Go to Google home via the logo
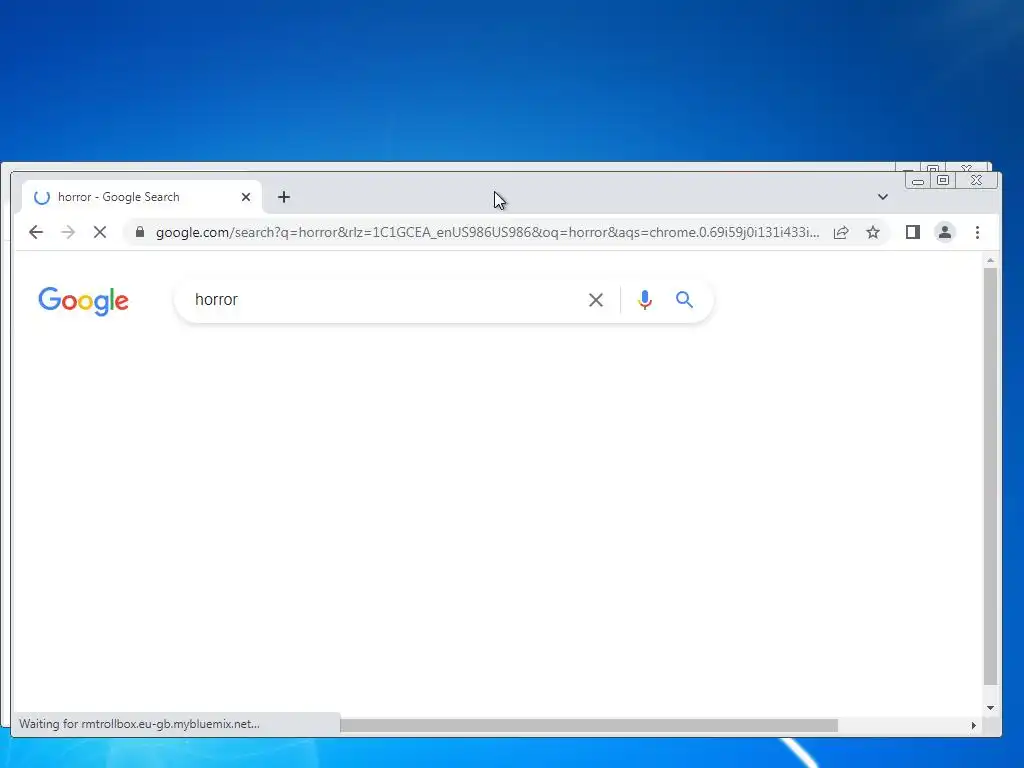Image resolution: width=1024 pixels, height=768 pixels. pos(84,301)
